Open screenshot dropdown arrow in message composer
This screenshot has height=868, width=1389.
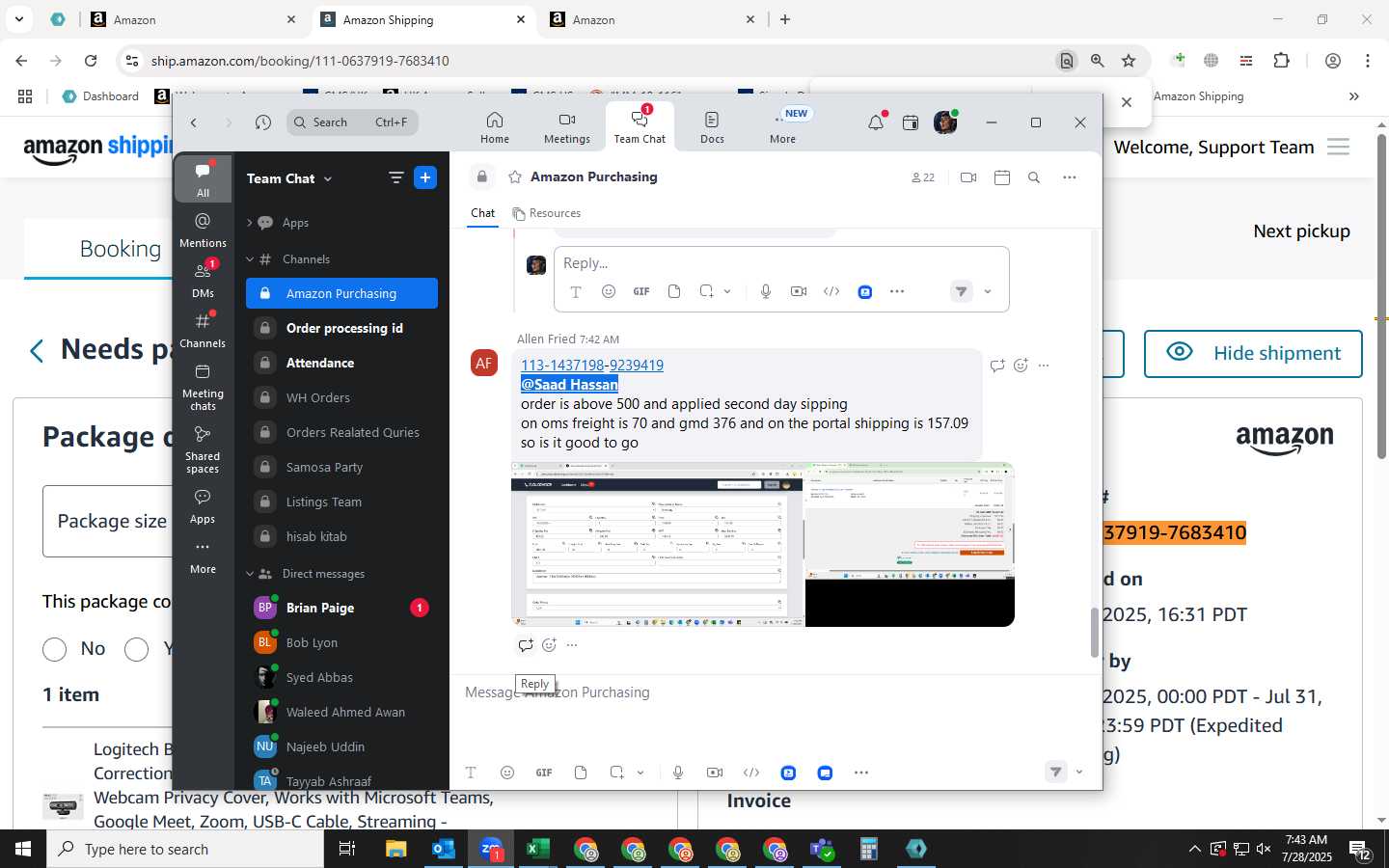pyautogui.click(x=640, y=772)
